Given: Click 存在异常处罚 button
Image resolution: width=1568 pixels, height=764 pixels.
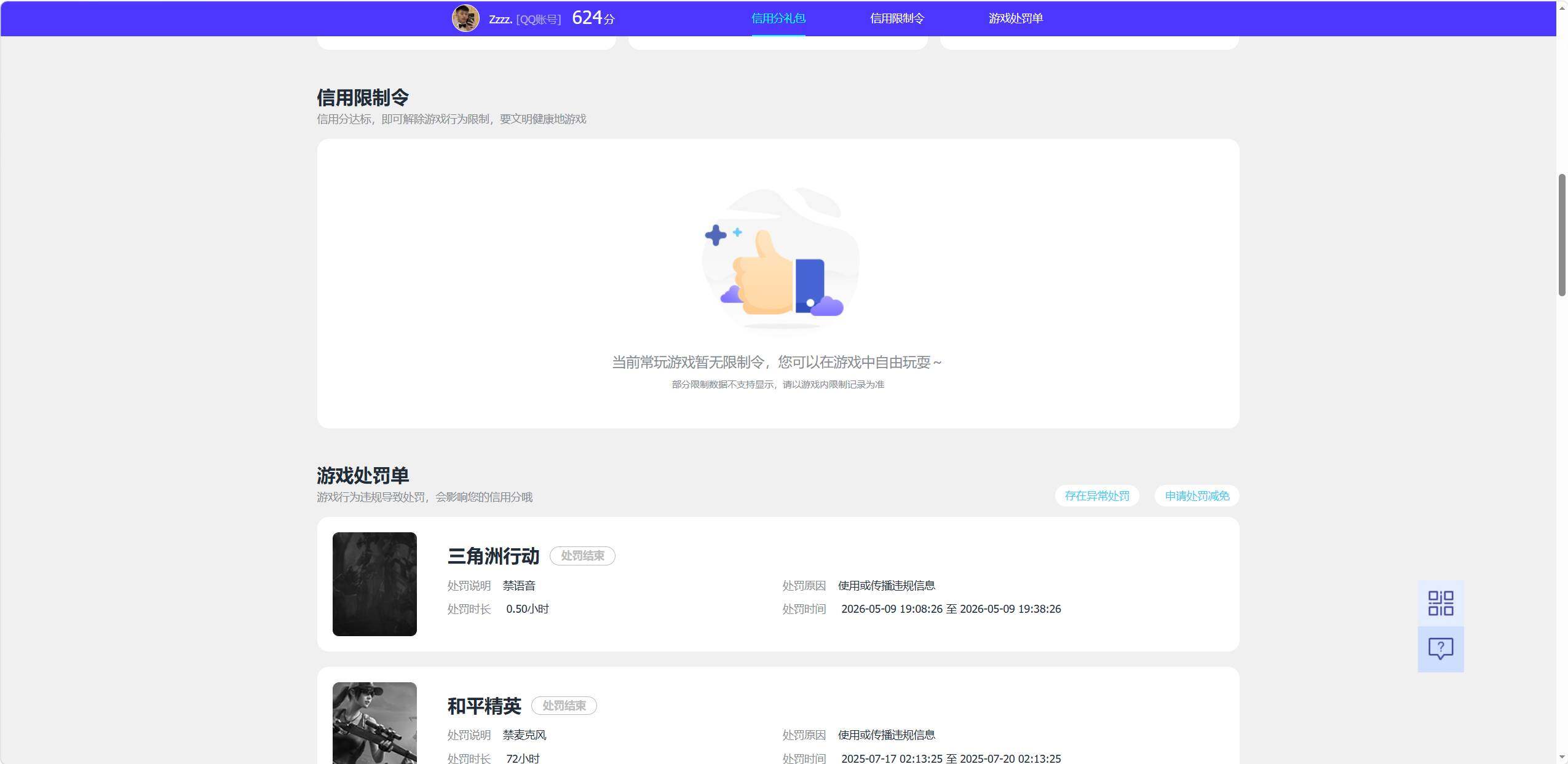Looking at the screenshot, I should (x=1097, y=496).
